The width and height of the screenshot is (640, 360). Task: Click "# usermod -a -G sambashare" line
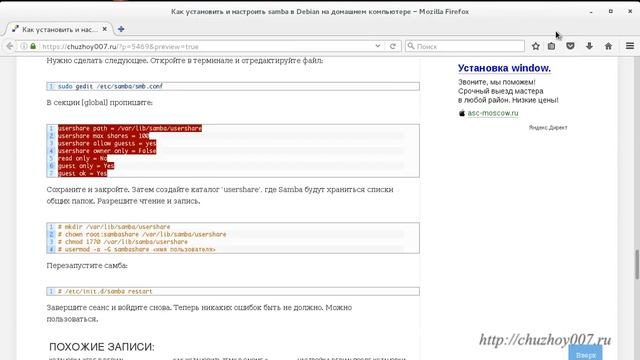[136, 249]
